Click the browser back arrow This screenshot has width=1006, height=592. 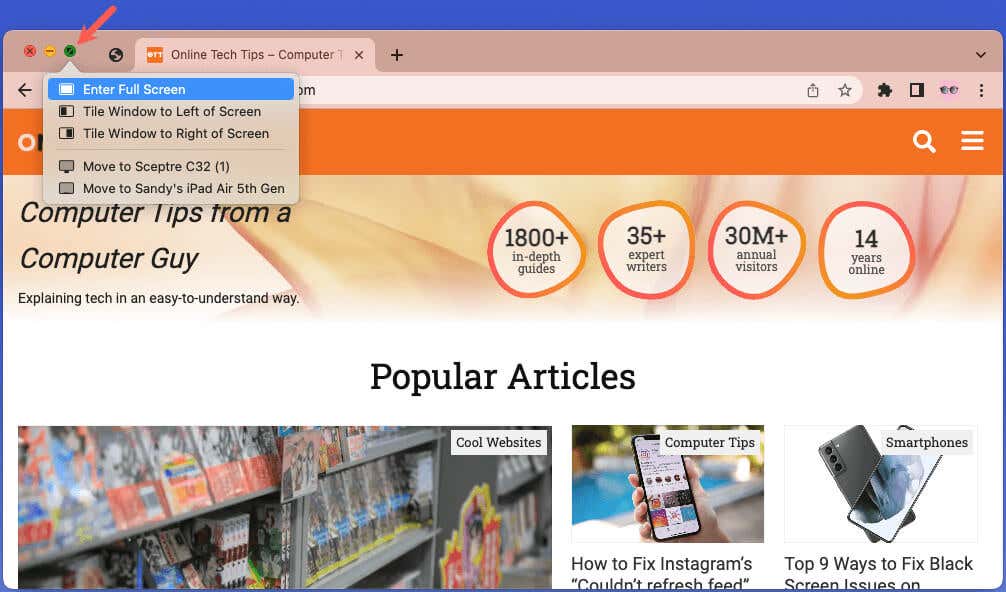coord(25,90)
